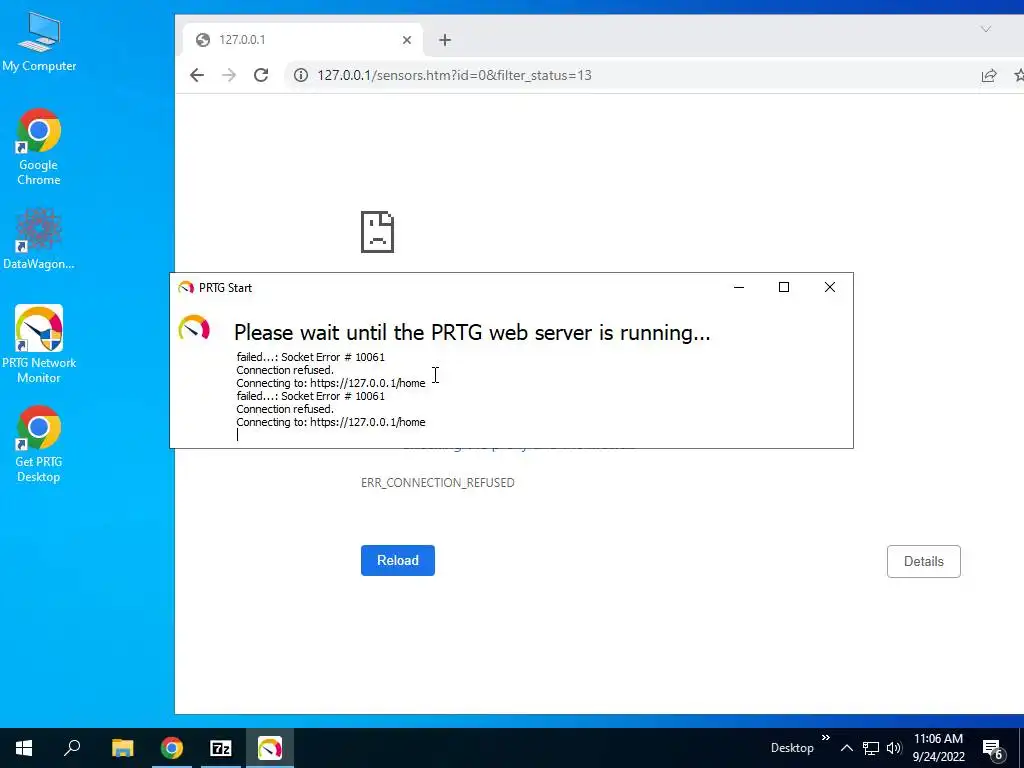Close the PRTG Start window
Viewport: 1024px width, 768px height.
pos(829,287)
